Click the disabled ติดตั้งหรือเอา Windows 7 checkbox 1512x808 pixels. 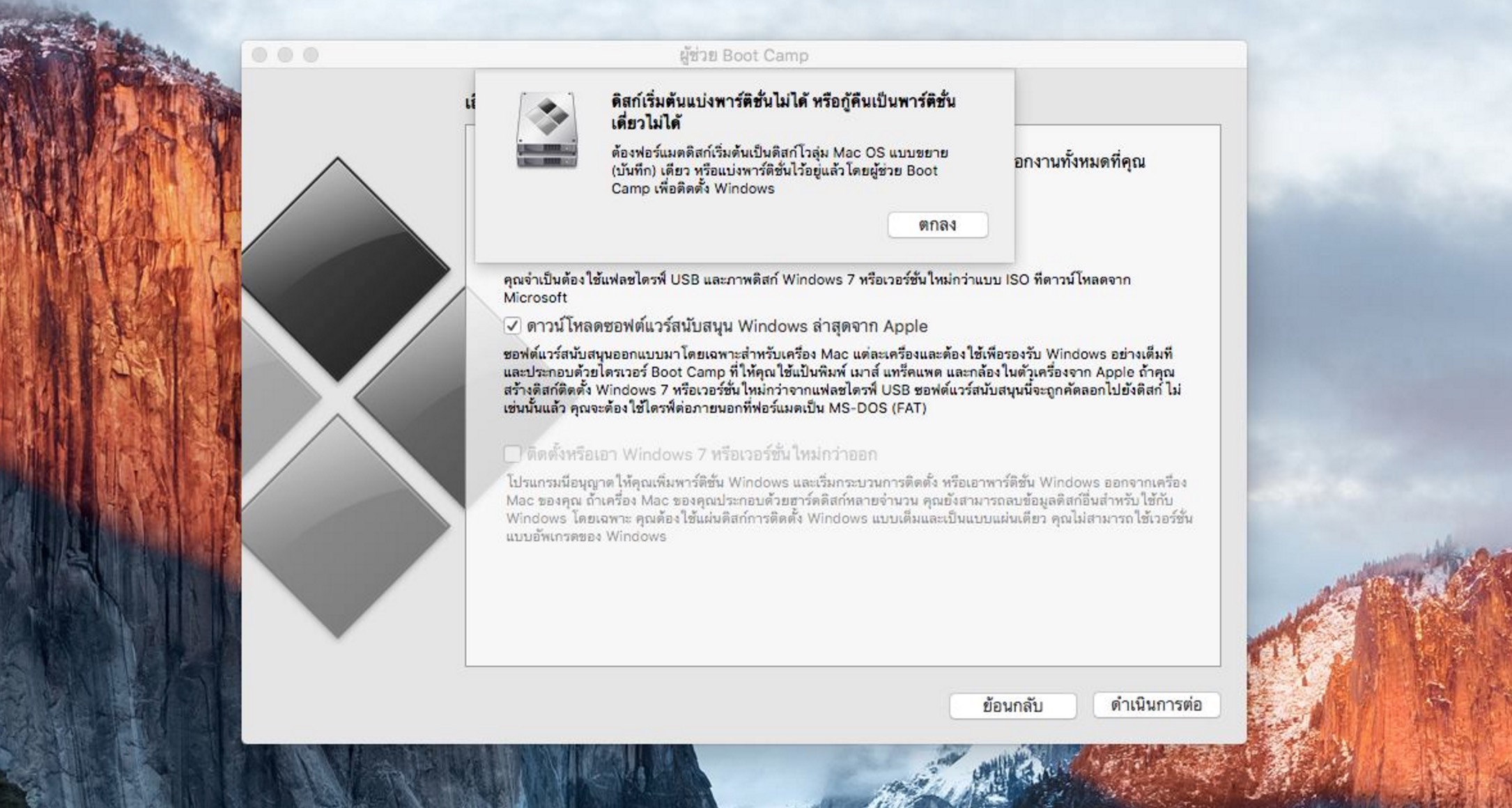(x=512, y=454)
